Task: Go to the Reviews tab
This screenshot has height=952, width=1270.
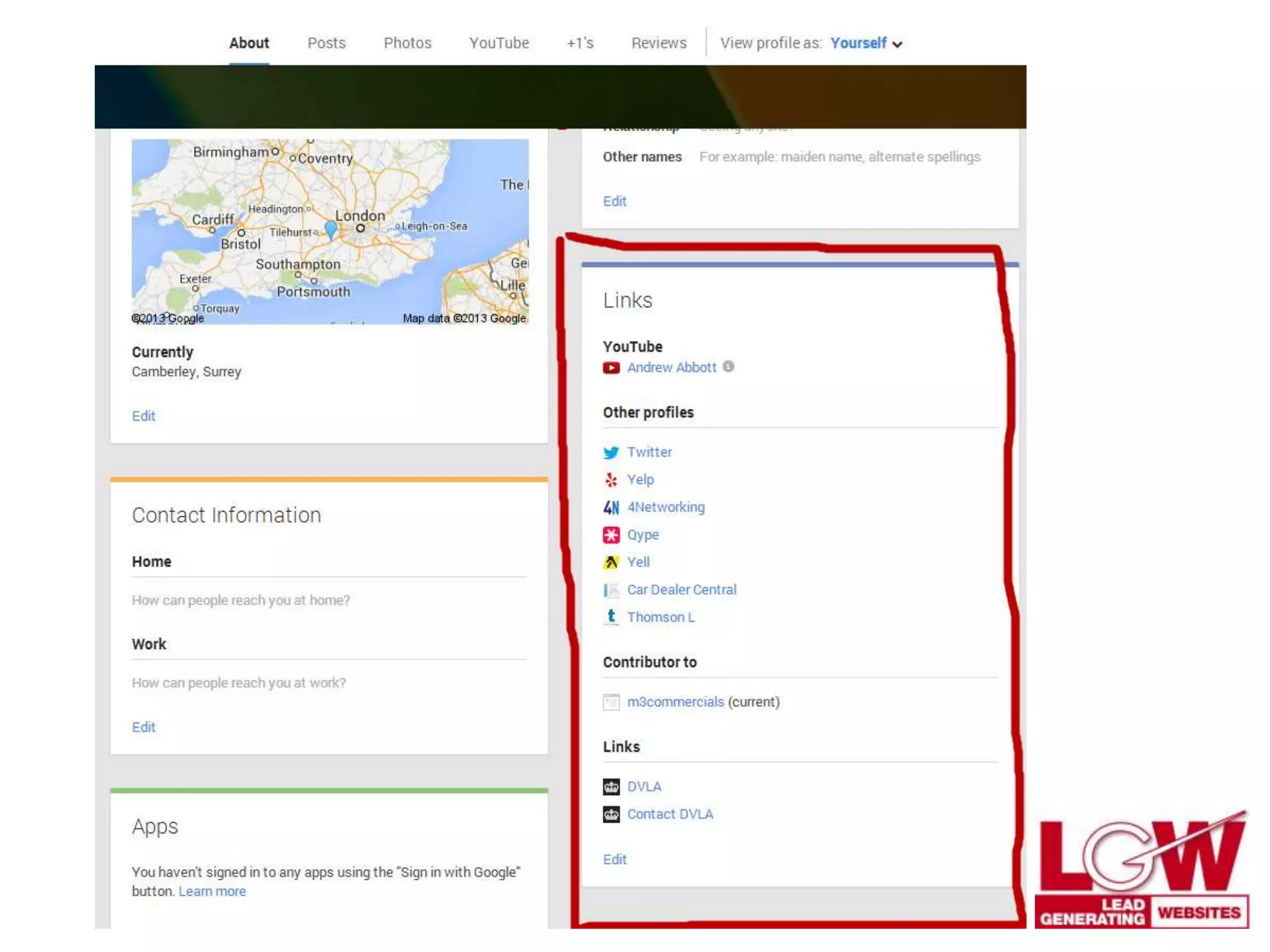Action: 659,43
